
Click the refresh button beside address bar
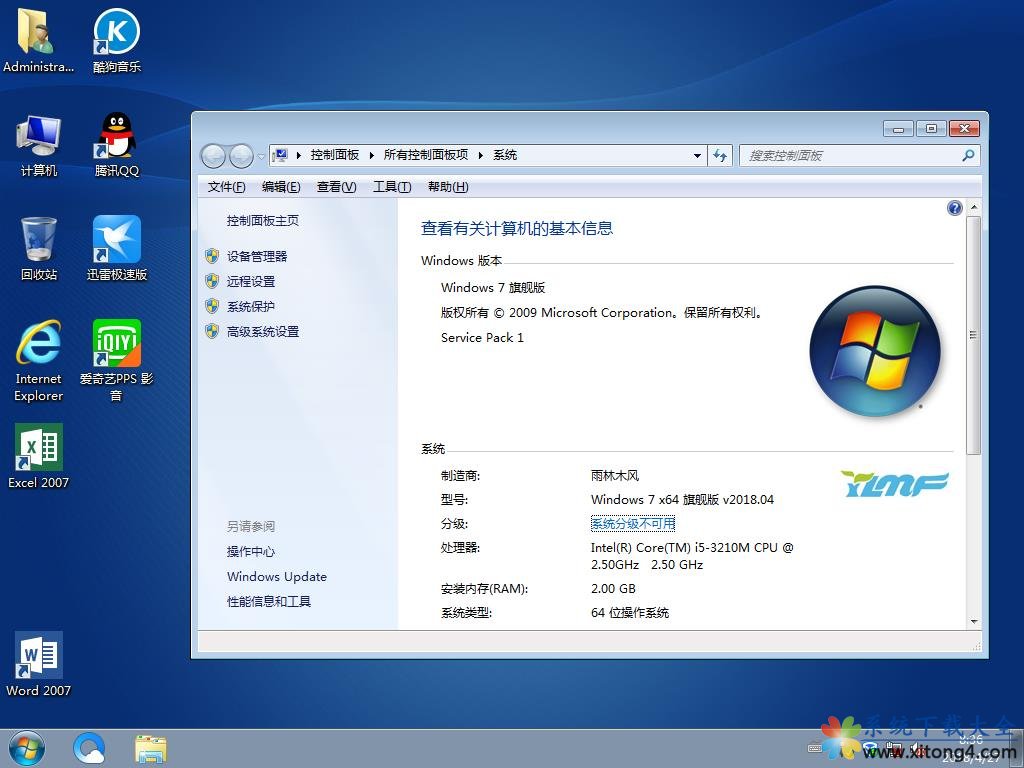720,156
